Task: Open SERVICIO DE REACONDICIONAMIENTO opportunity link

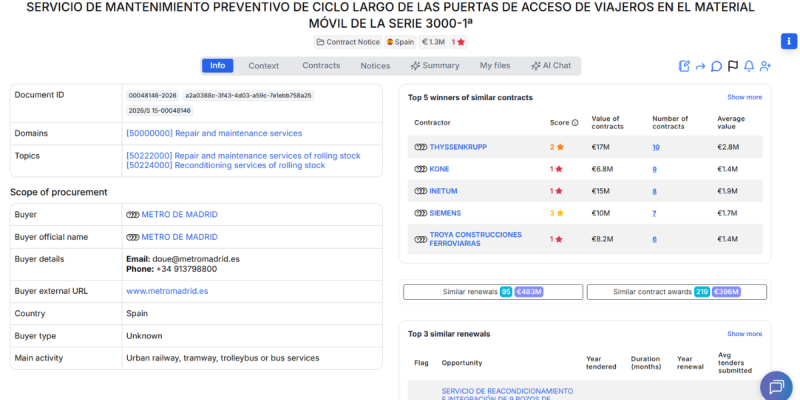Action: click(x=507, y=394)
